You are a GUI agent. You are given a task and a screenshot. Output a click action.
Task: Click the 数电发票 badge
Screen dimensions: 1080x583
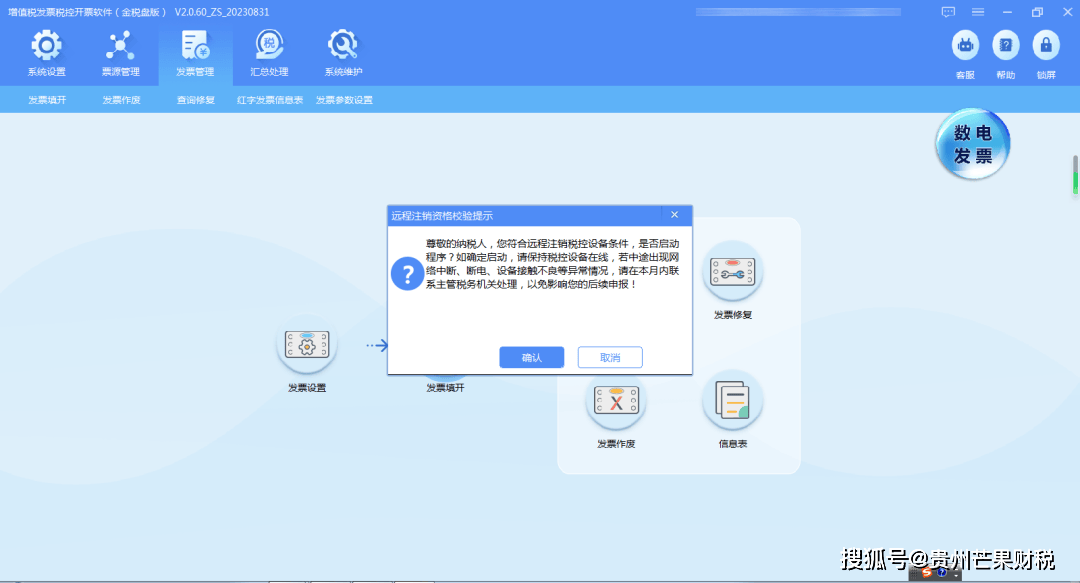tap(971, 144)
